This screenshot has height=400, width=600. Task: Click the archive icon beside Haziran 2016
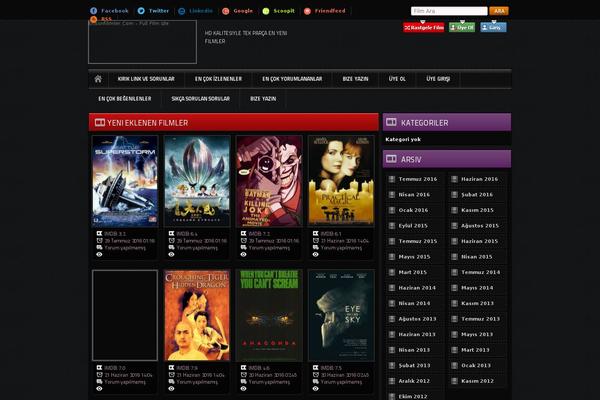(454, 179)
